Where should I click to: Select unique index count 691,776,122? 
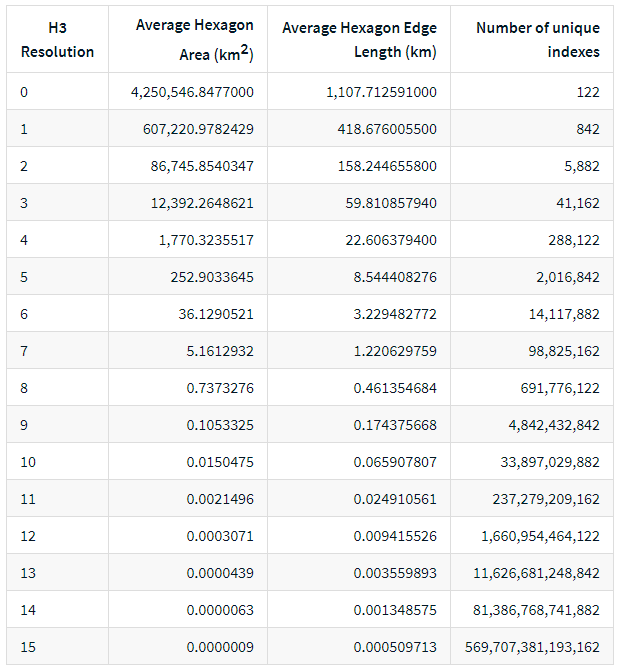coord(560,389)
